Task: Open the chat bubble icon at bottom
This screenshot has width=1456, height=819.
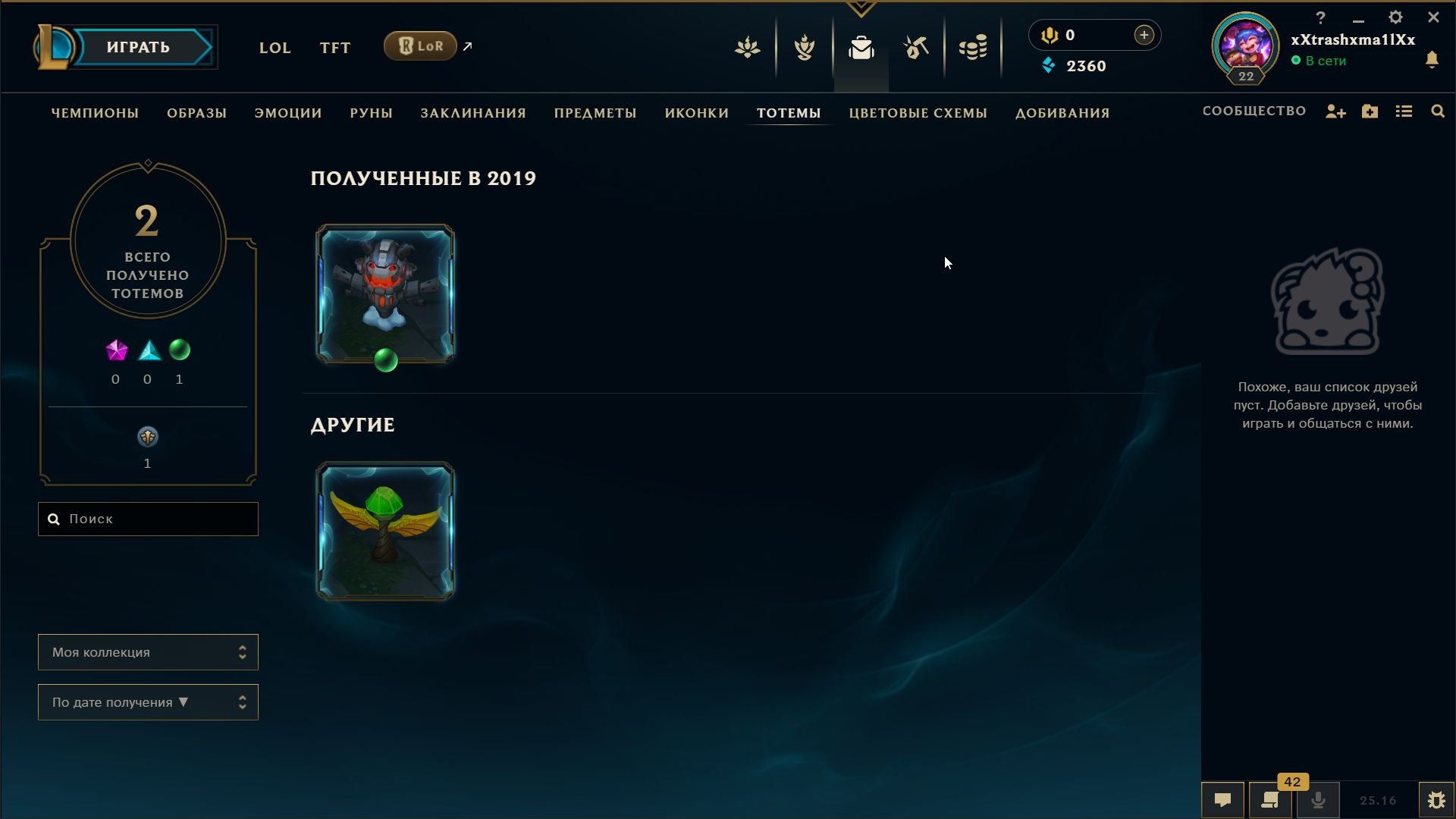Action: point(1222,800)
